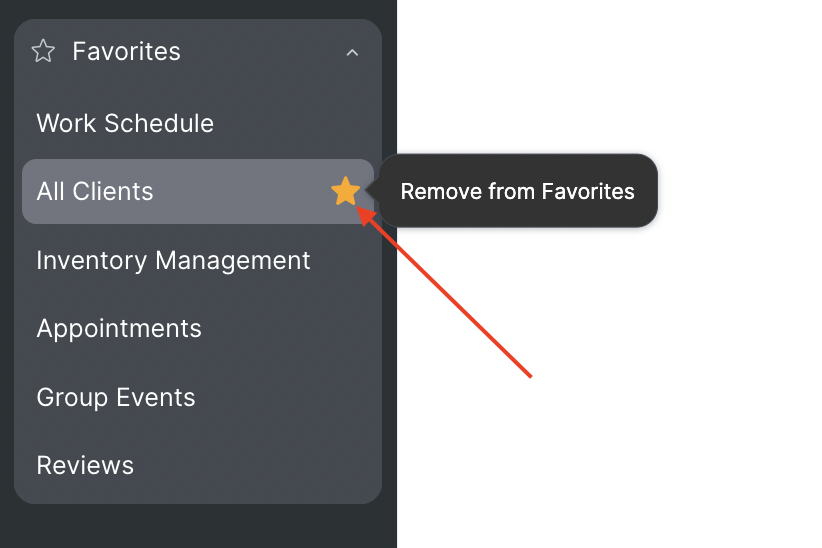Open Inventory Management from Favorites
Viewport: 822px width, 548px height.
173,260
